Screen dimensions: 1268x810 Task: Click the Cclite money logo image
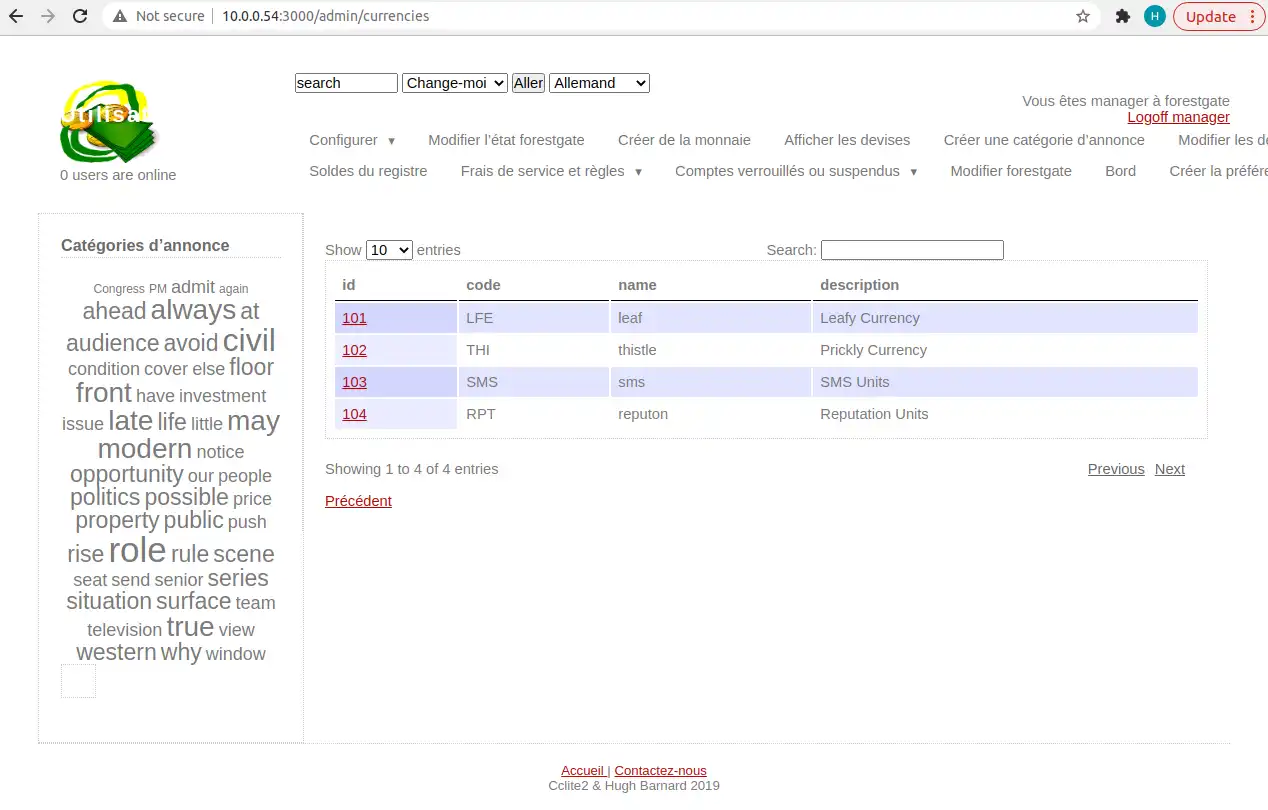tap(108, 122)
